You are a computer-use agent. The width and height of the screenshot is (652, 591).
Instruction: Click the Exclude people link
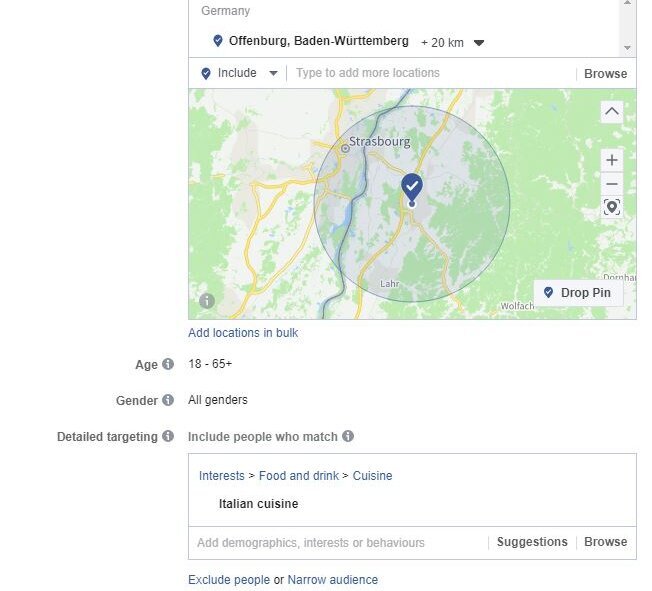click(229, 580)
